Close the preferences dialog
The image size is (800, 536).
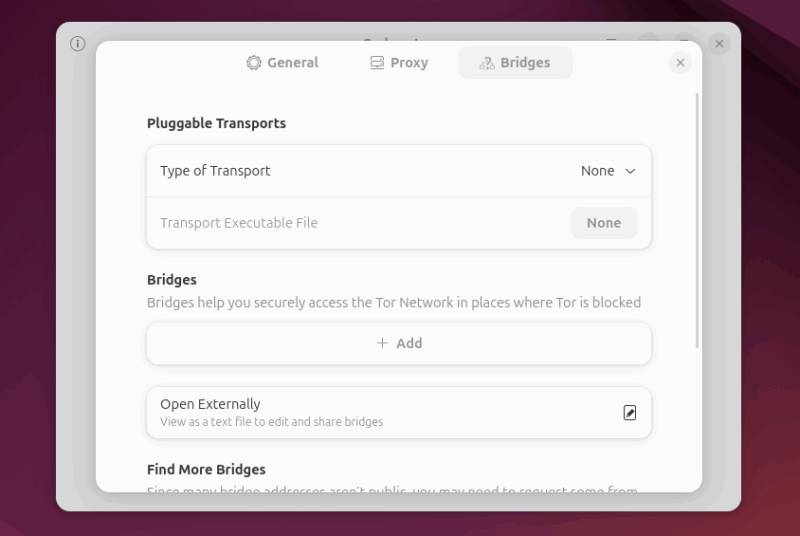680,62
